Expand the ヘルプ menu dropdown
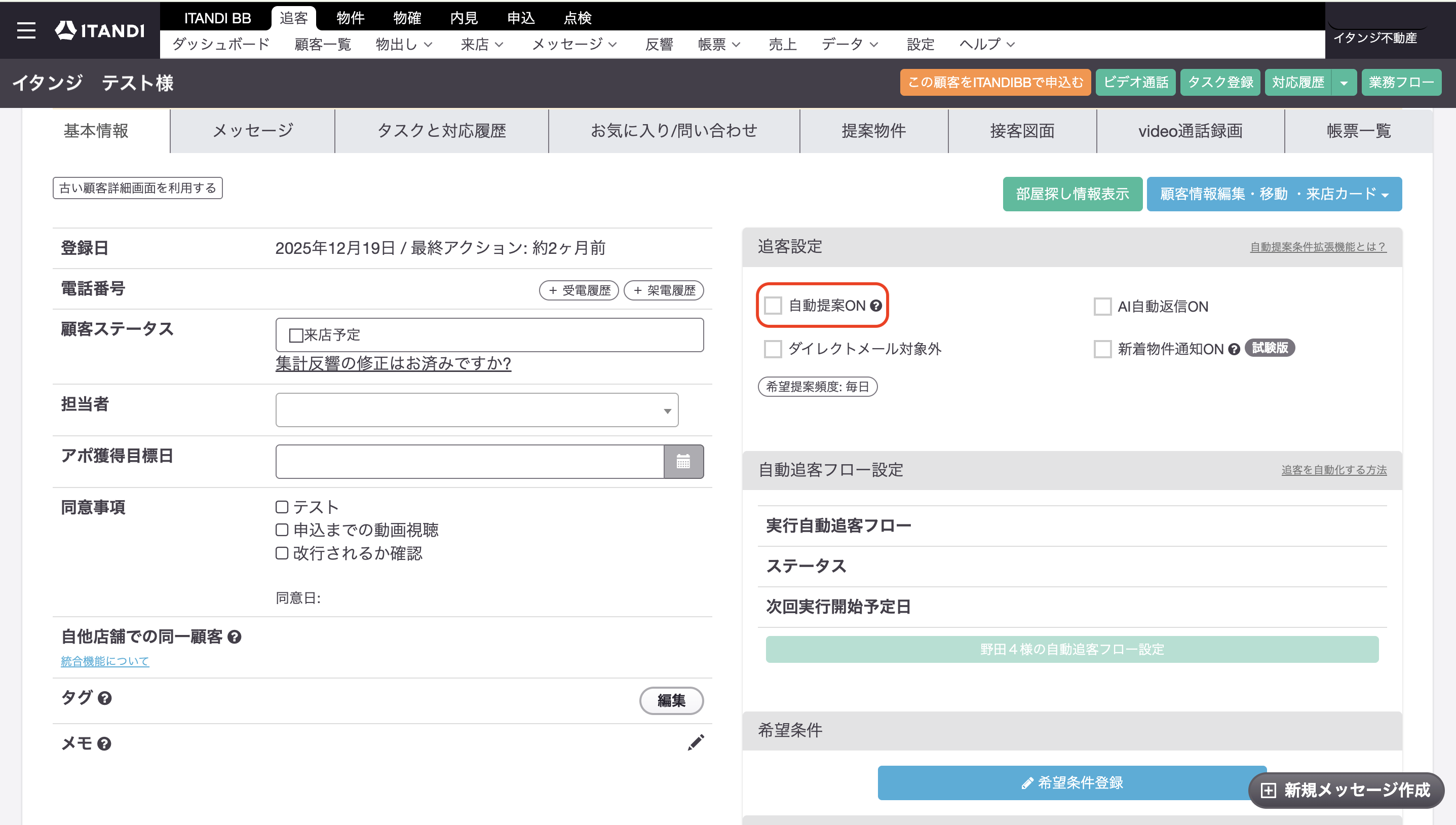This screenshot has height=825, width=1456. pos(987,44)
